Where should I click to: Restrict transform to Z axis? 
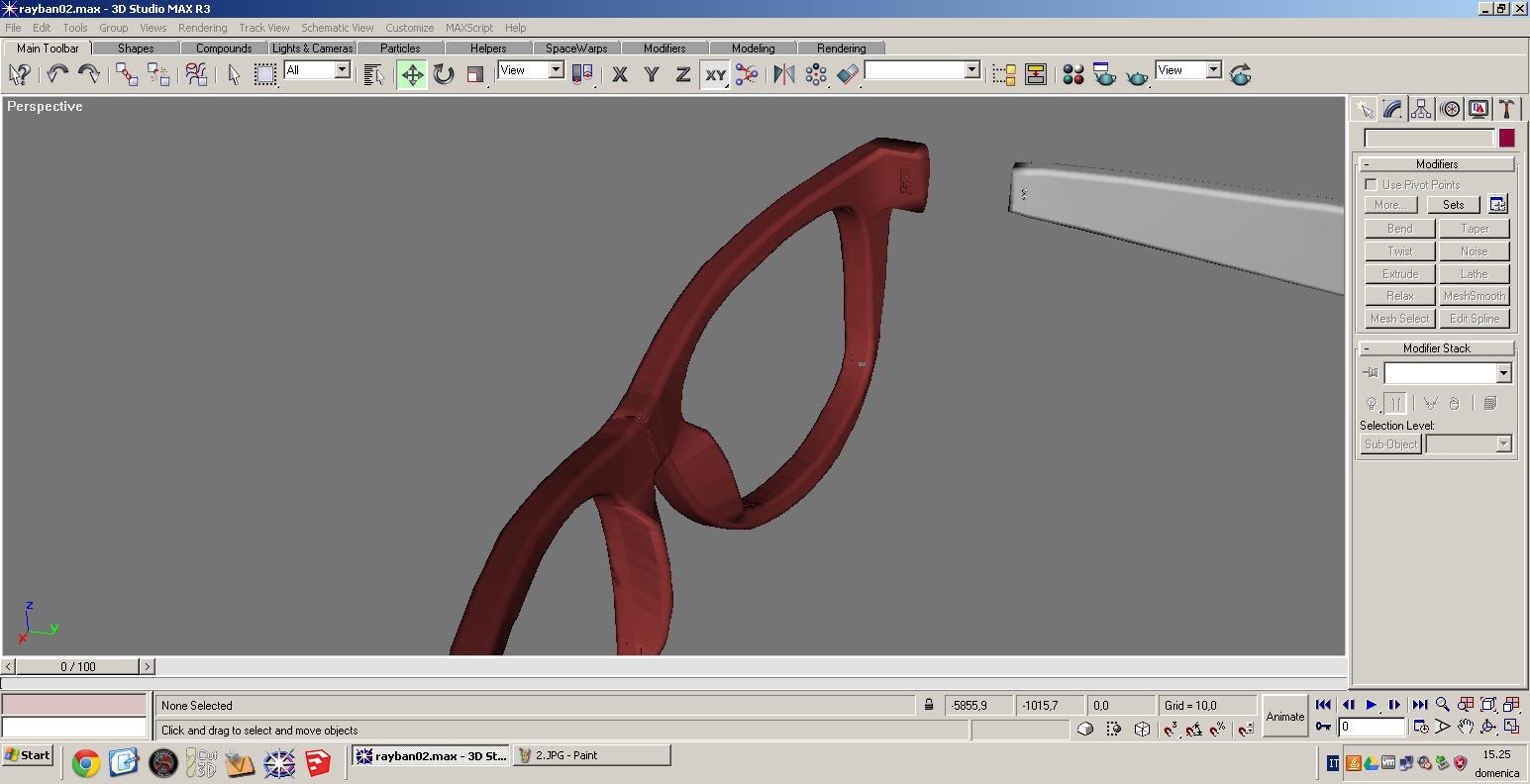683,74
